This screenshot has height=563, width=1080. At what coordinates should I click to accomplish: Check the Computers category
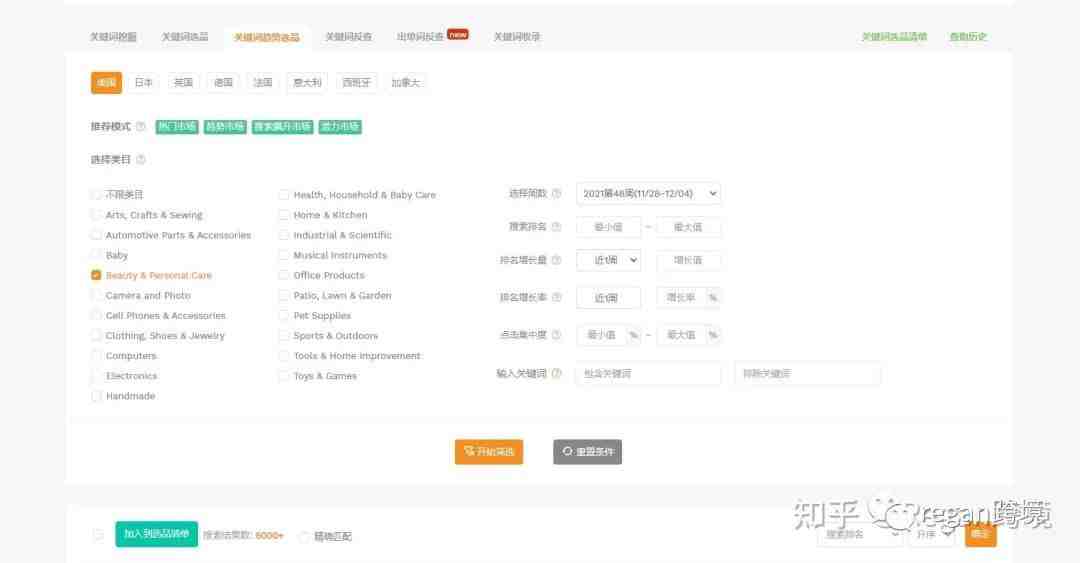[96, 356]
